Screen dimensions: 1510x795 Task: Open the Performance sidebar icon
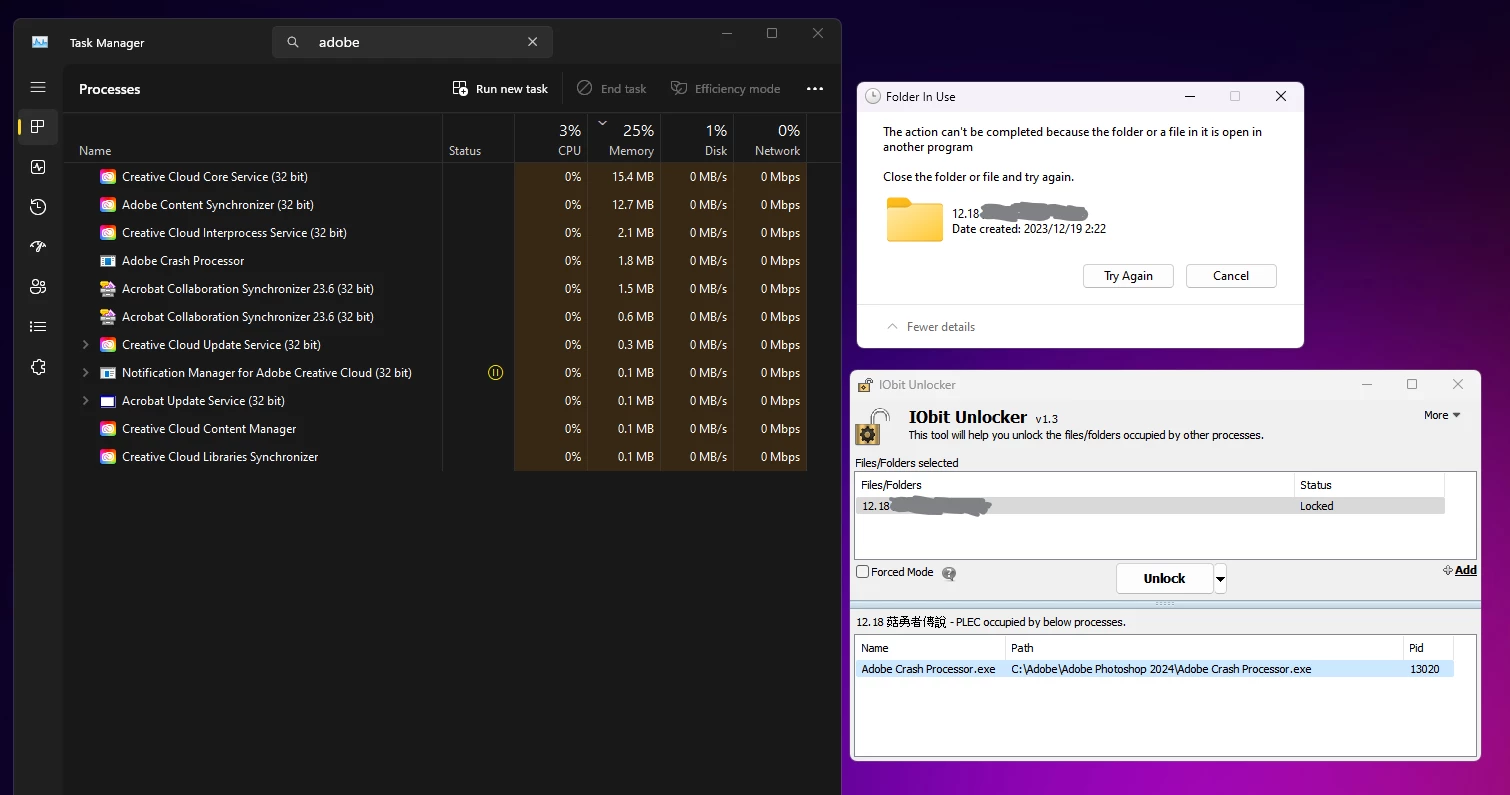tap(38, 167)
